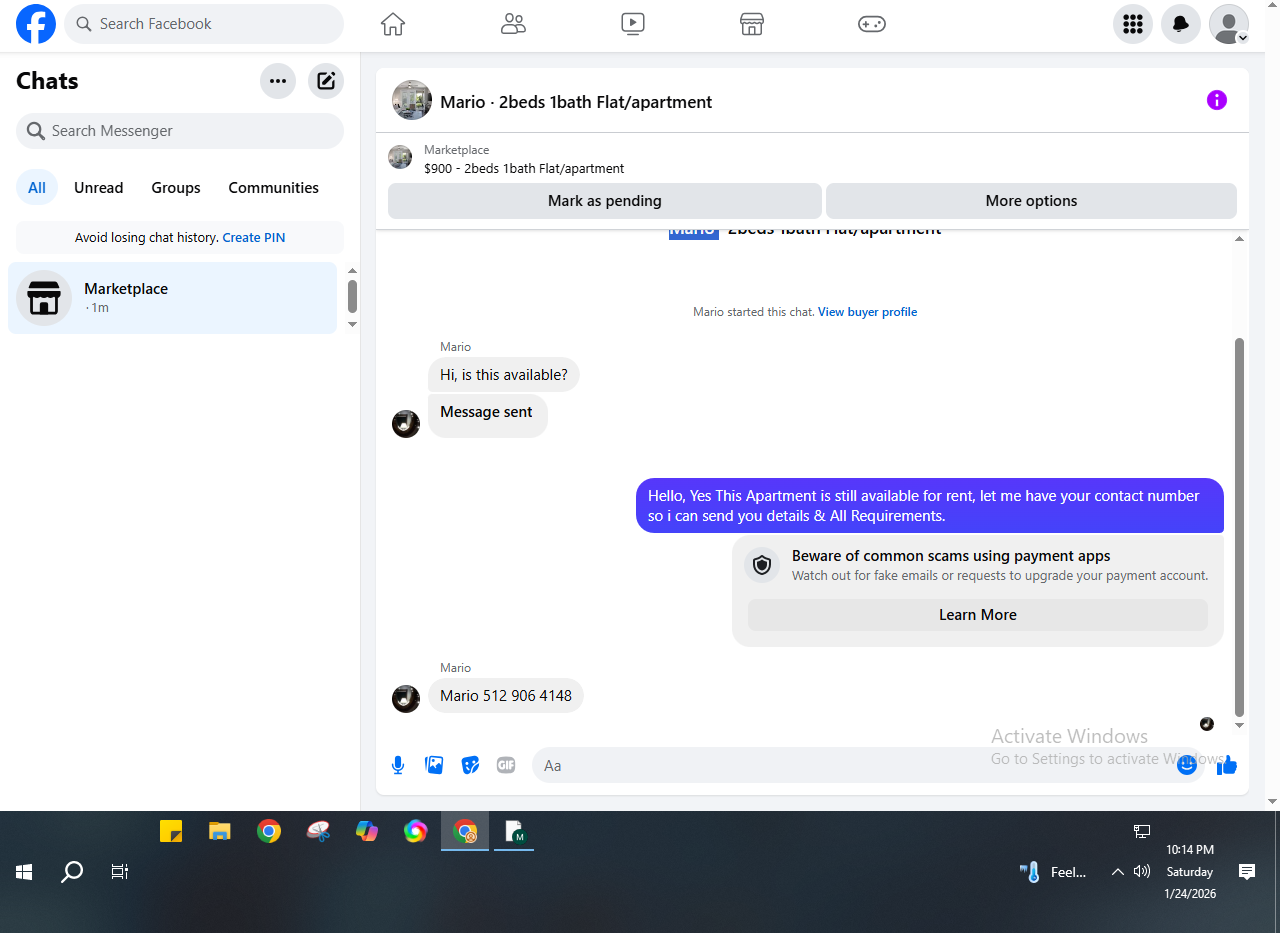Select the Unread chats tab
Screen dimensions: 1280x933
click(99, 187)
